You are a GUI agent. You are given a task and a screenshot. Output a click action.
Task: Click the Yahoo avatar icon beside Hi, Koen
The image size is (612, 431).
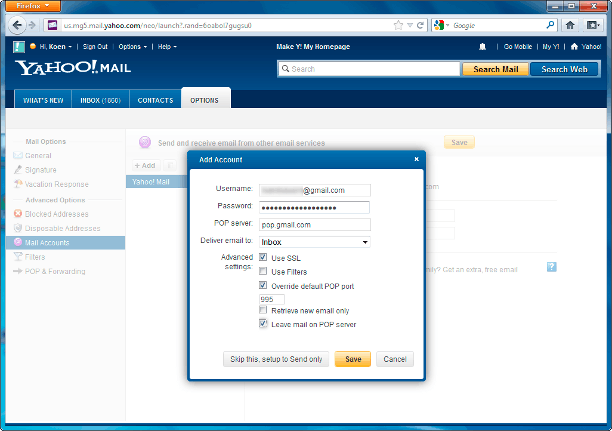pyautogui.click(x=18, y=47)
